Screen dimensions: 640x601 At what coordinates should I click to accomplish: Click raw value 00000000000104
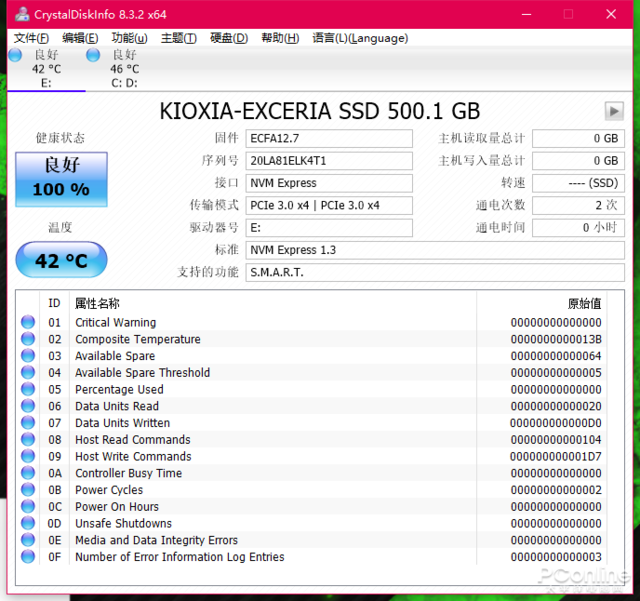(556, 440)
